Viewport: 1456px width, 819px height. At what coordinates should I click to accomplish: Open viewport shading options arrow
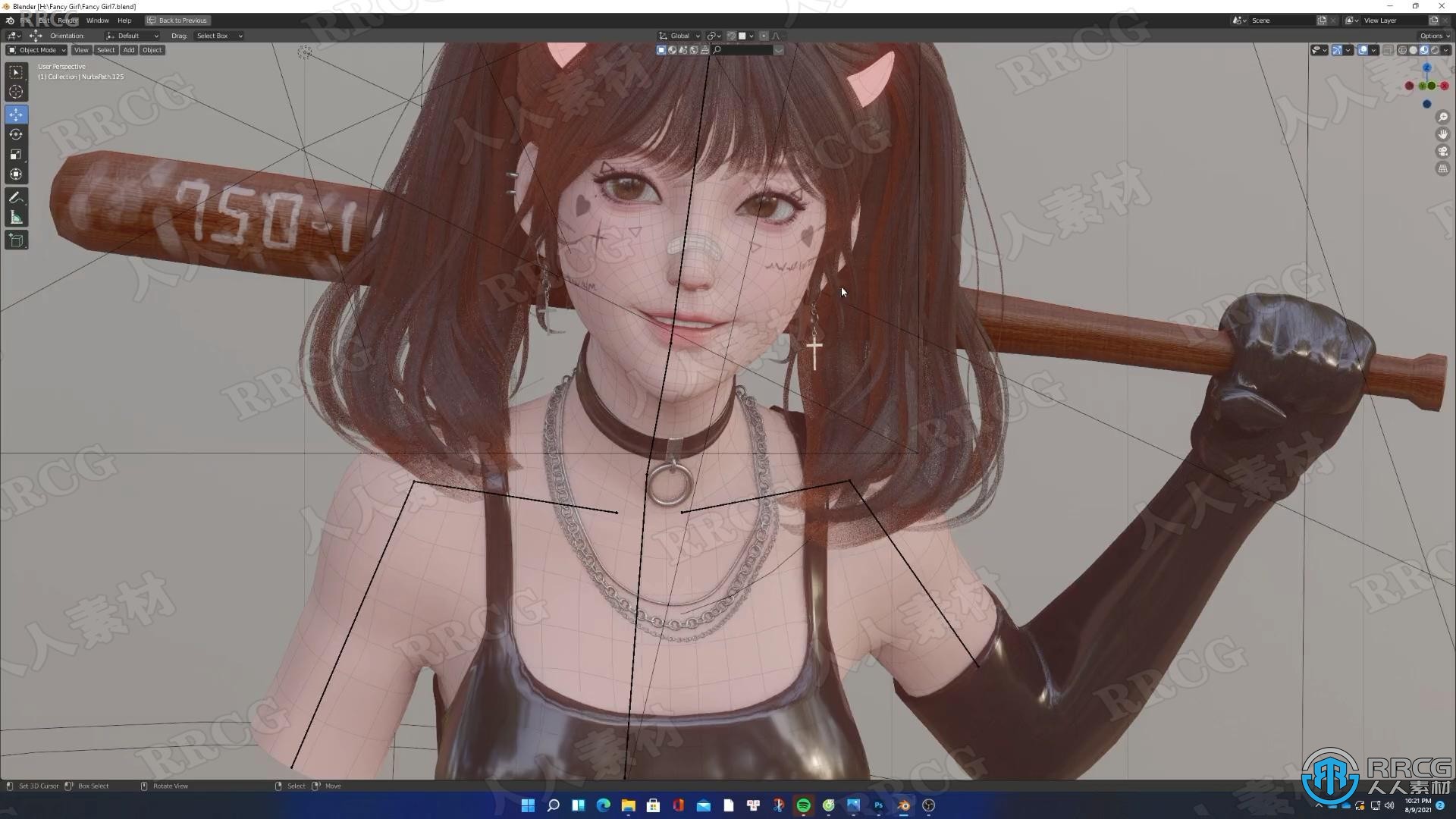coord(1445,50)
